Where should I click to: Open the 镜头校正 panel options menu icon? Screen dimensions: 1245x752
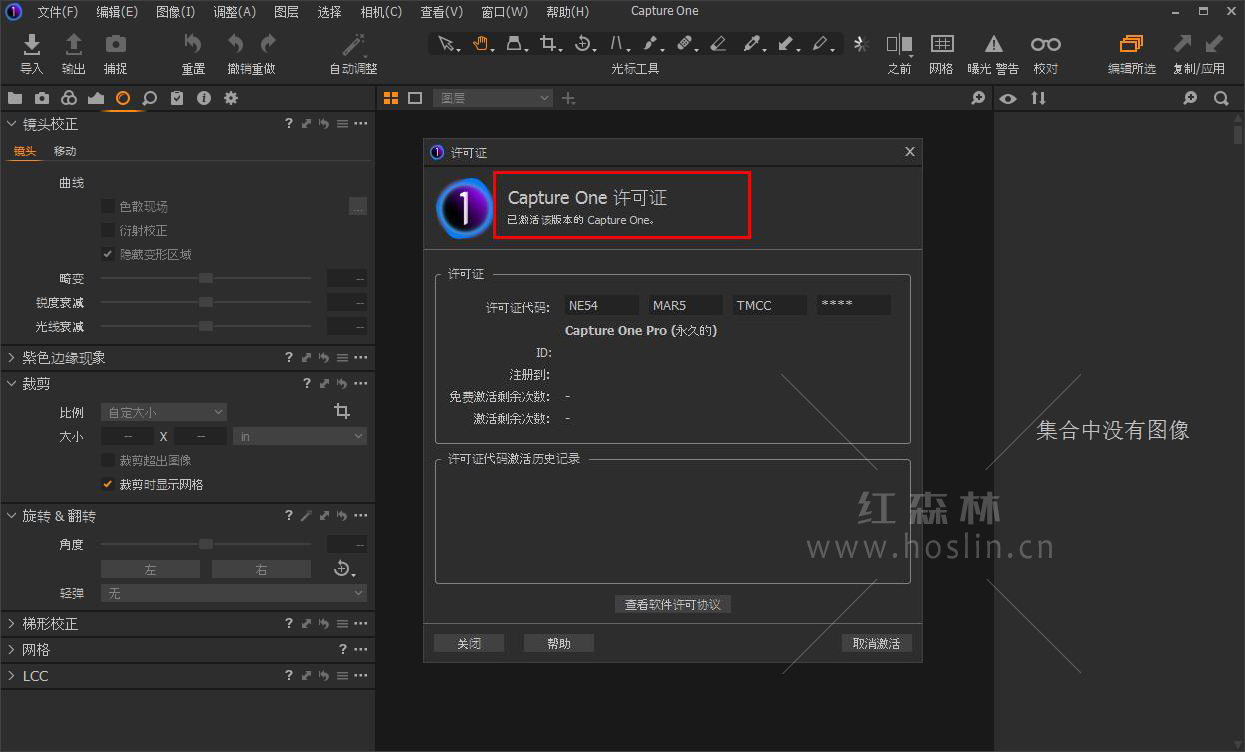coord(361,124)
